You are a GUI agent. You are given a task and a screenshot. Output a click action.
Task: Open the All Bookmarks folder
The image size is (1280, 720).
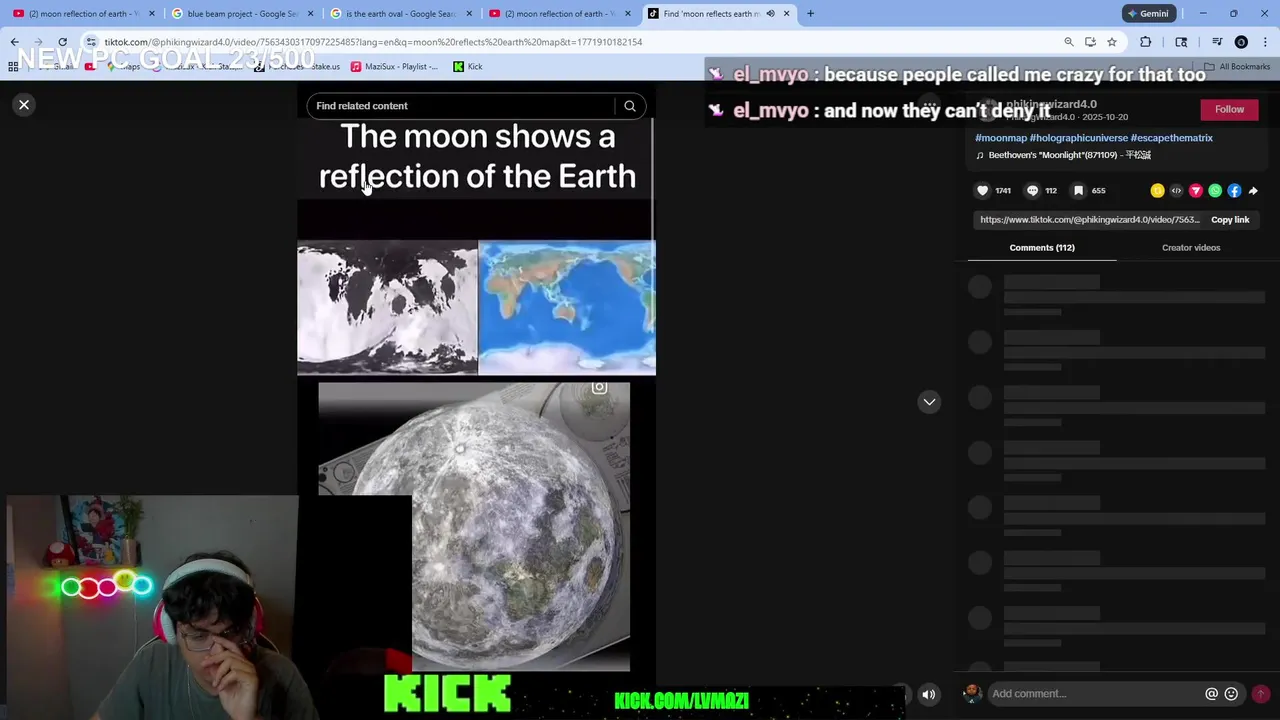coord(1237,67)
